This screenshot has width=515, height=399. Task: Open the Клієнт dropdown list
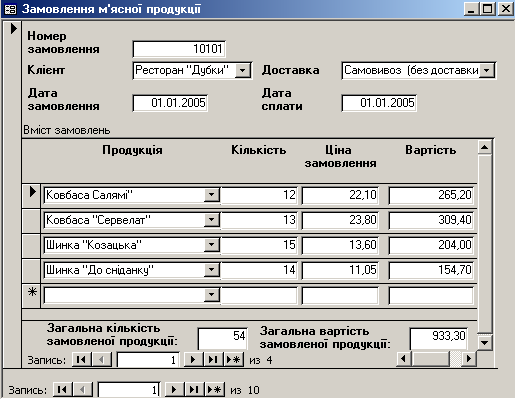pos(243,70)
